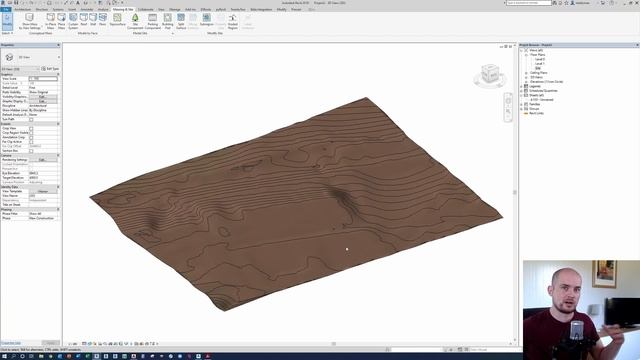
Task: Choose the Place Mass tool
Action: 61,21
